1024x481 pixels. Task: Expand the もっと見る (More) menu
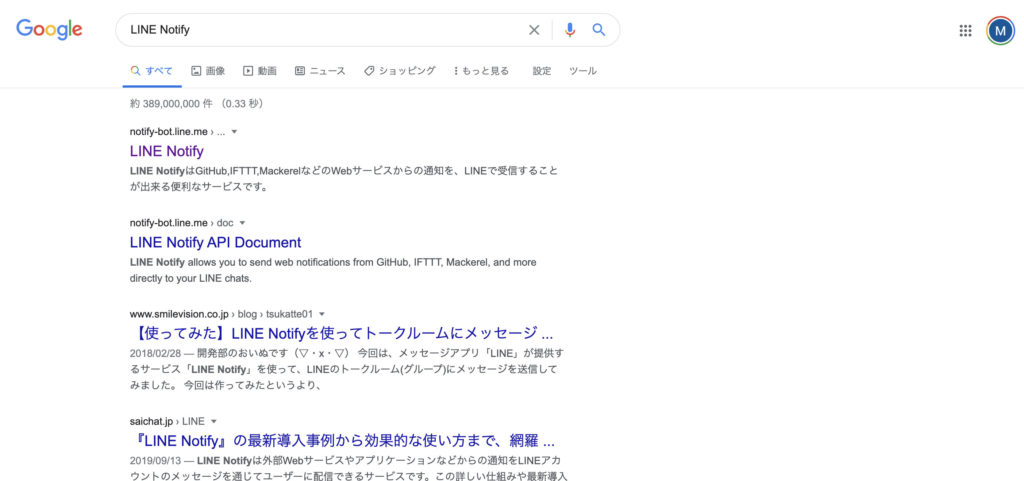(481, 71)
